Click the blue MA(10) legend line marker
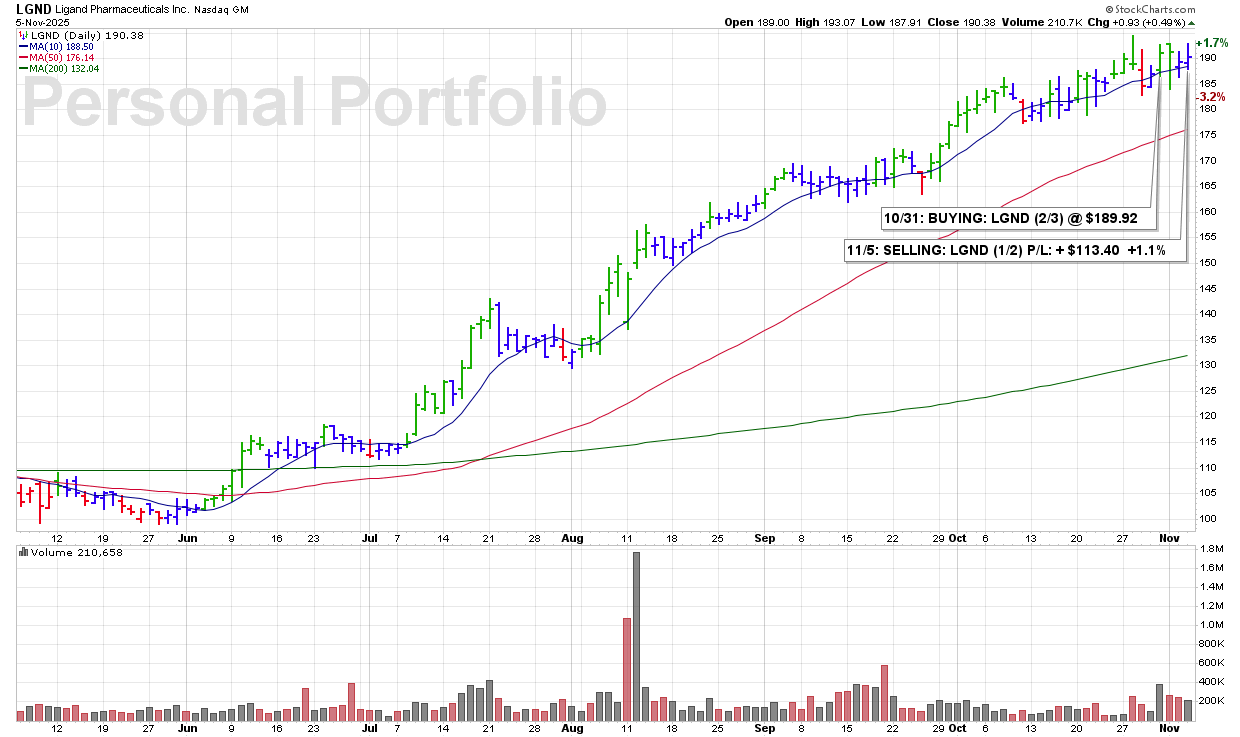 pos(22,46)
